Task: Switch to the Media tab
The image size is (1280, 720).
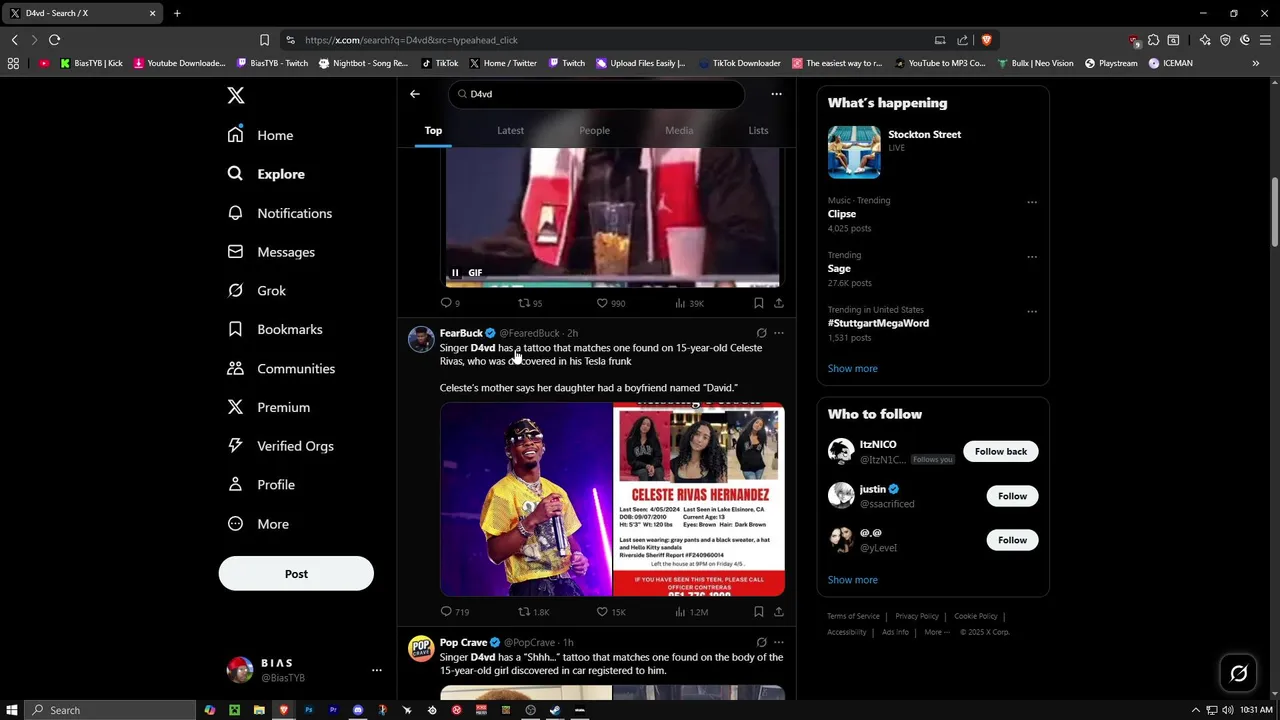Action: (679, 130)
